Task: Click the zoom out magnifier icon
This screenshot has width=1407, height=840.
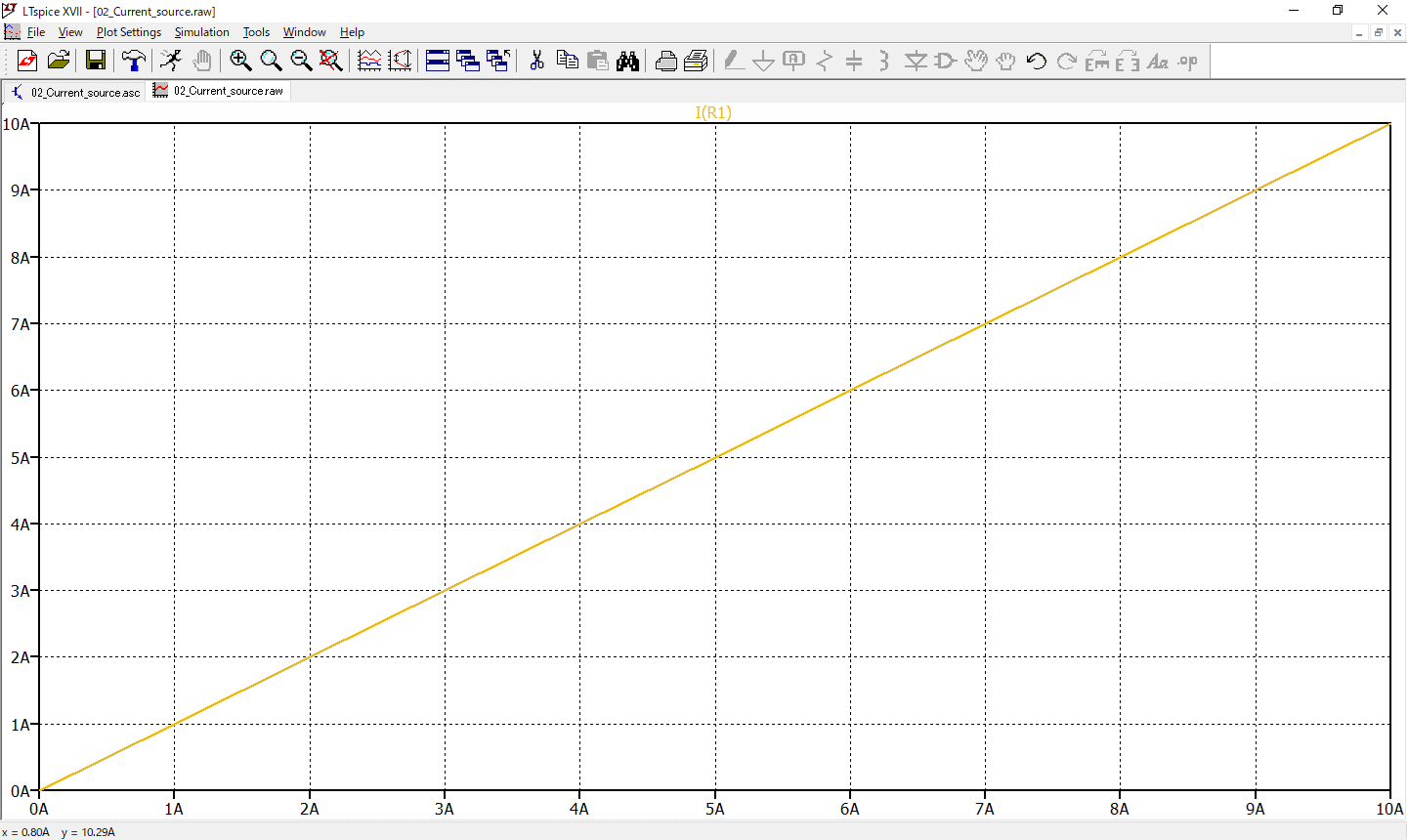Action: (x=301, y=62)
